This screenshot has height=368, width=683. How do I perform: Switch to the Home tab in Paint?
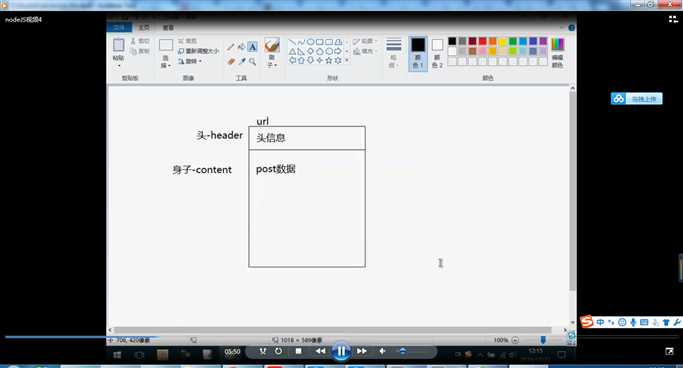144,27
